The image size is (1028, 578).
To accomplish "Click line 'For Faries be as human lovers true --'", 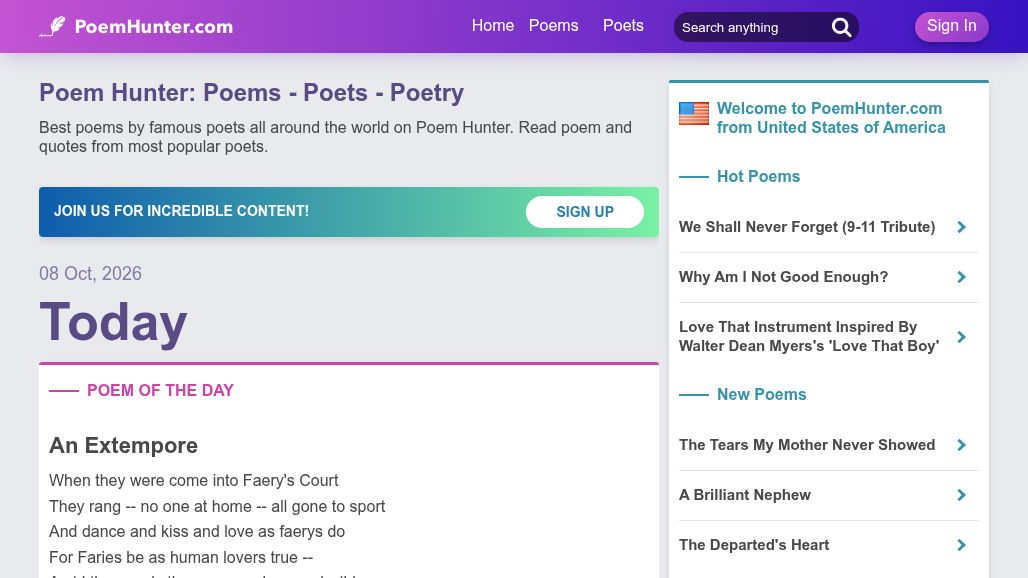I will click(x=181, y=558).
